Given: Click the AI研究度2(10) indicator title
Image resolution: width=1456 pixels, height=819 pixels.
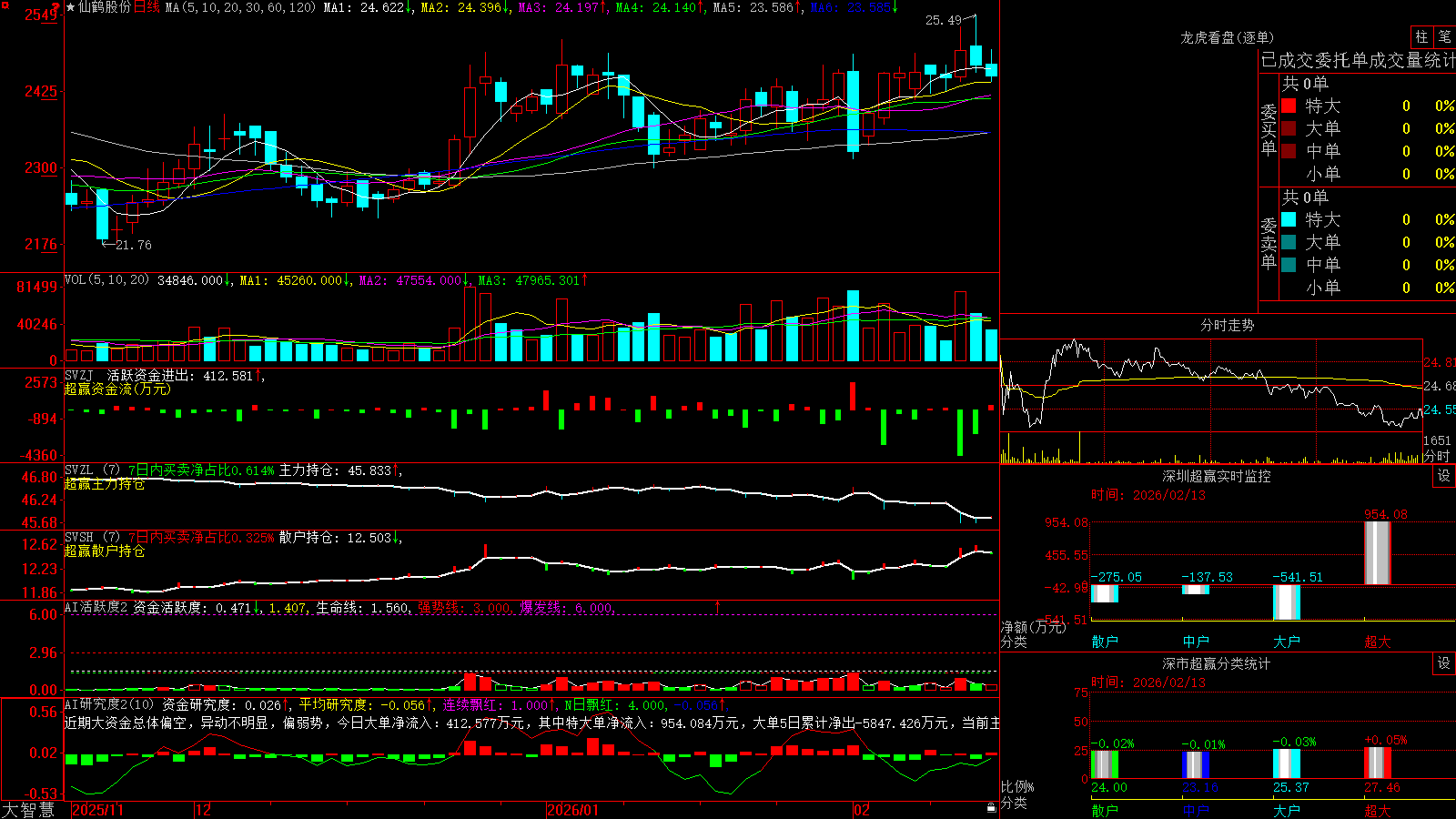Looking at the screenshot, I should [110, 704].
